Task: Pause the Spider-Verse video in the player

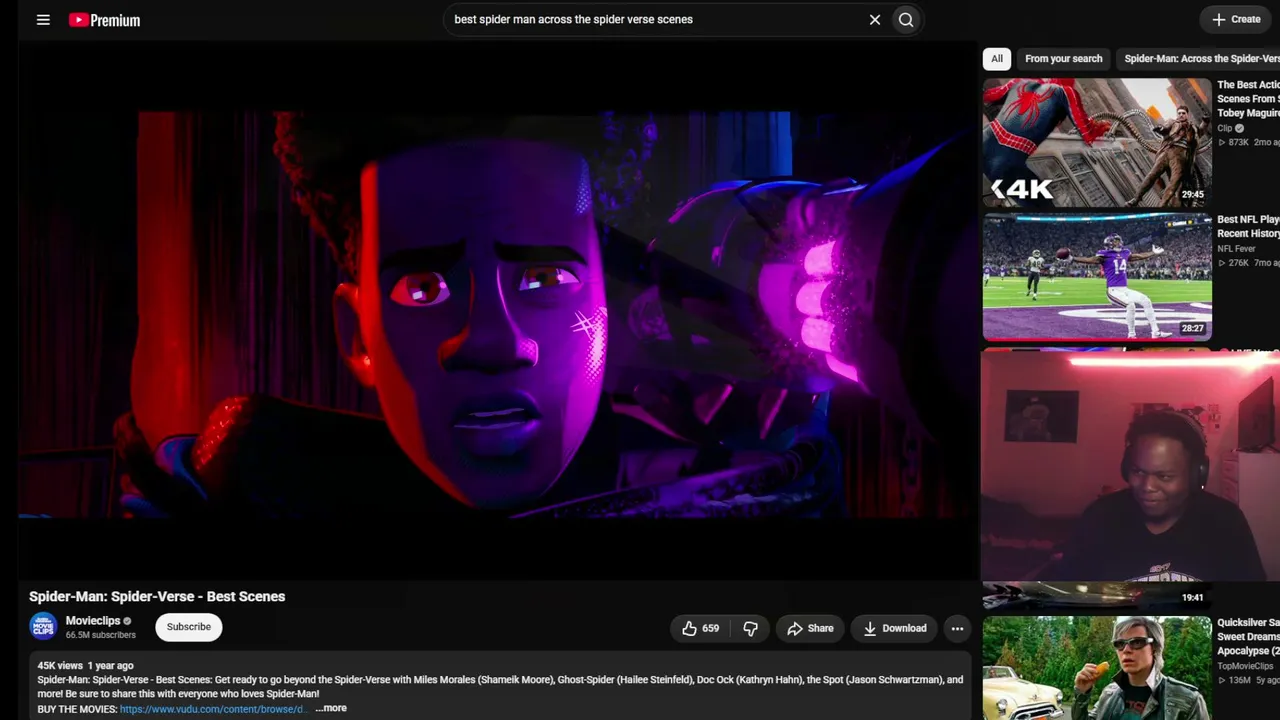Action: 497,310
